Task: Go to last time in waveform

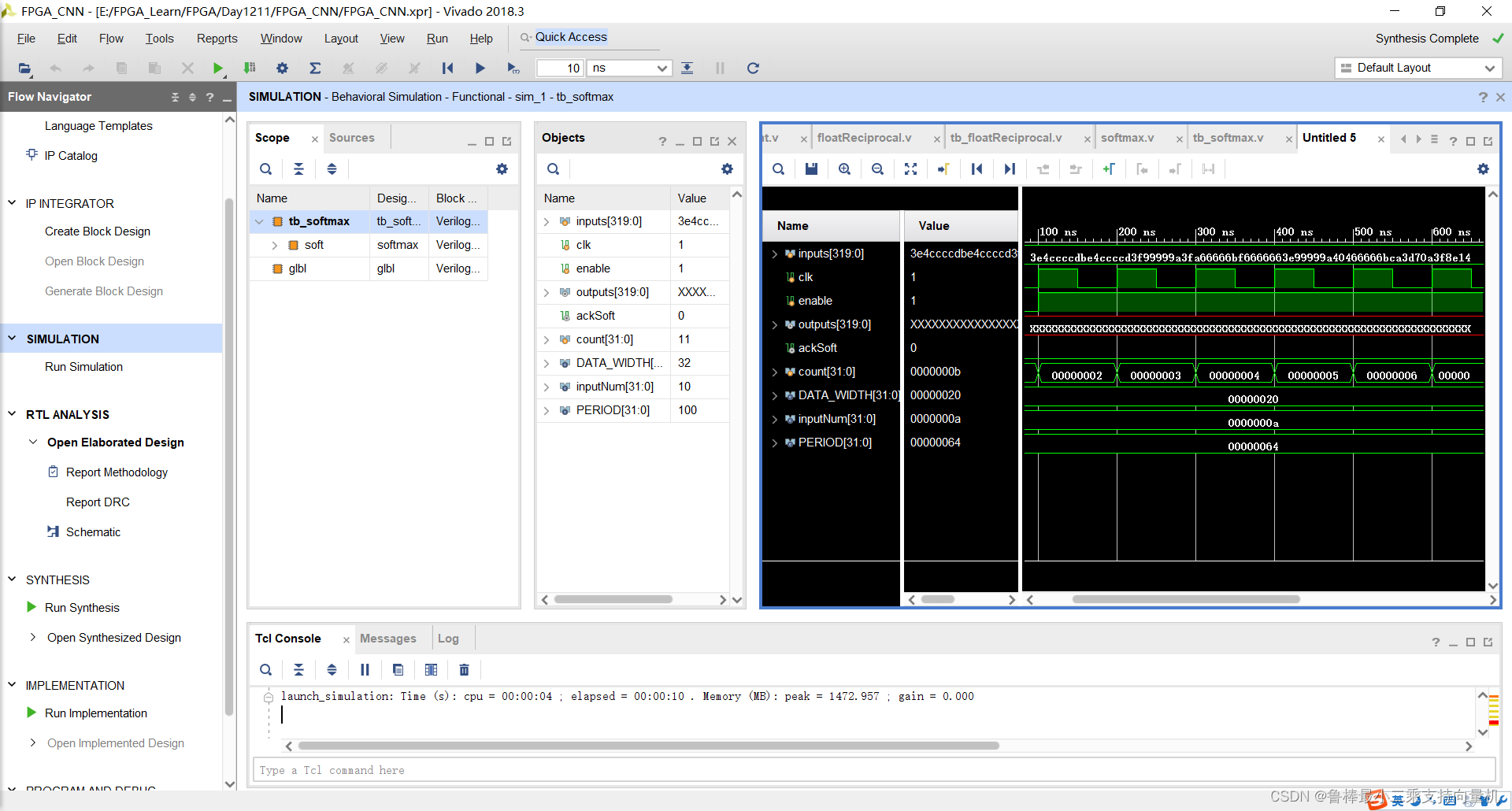Action: (1010, 169)
